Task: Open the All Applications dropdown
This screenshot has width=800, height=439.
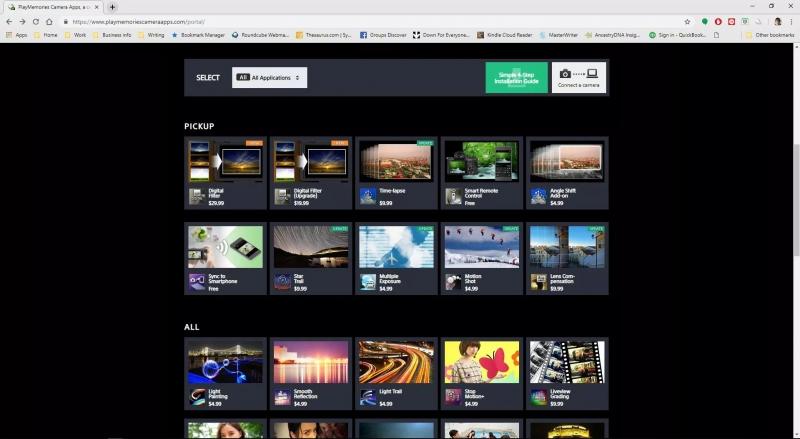Action: click(x=269, y=77)
